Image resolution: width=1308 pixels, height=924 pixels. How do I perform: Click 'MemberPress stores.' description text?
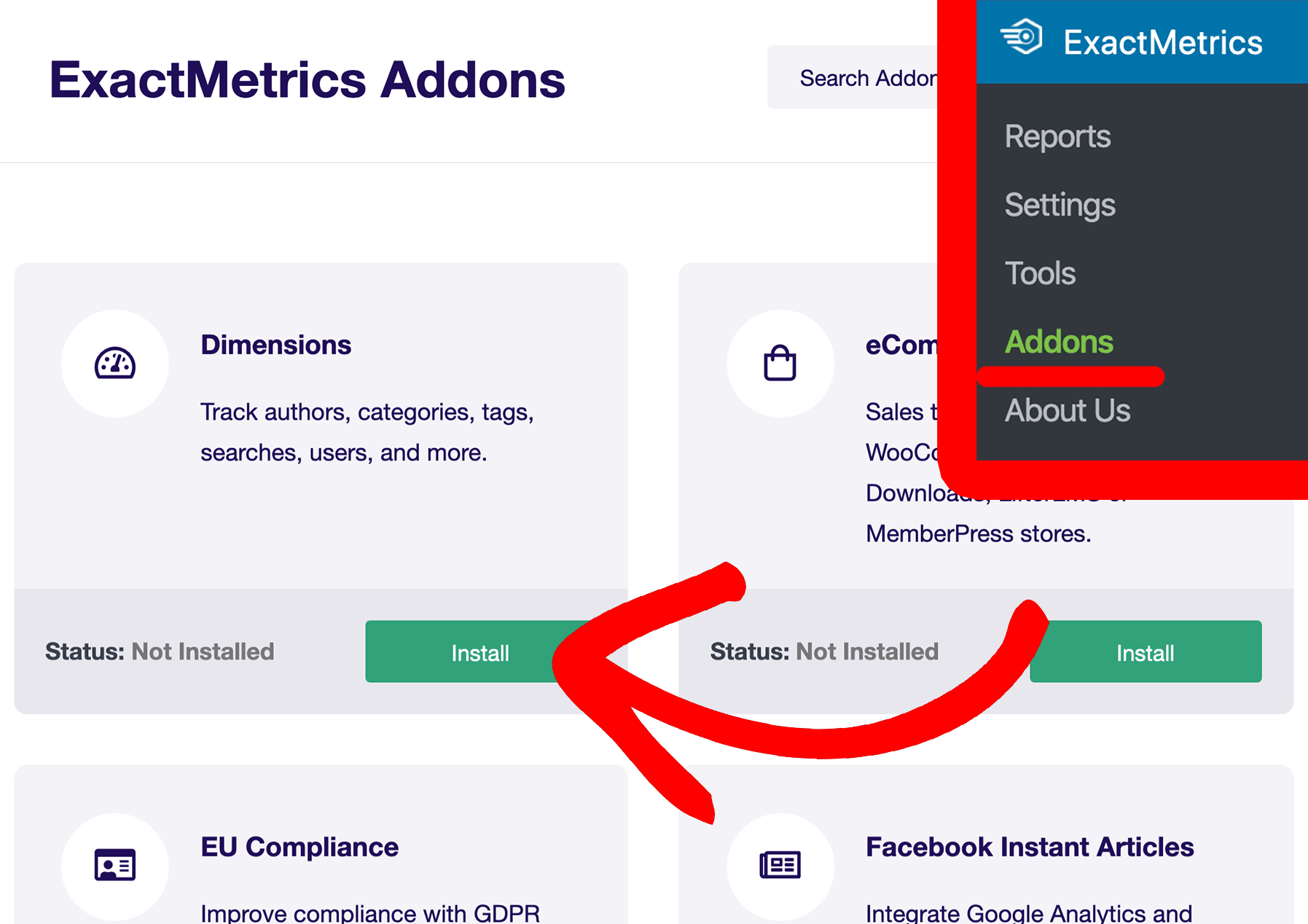point(979,534)
